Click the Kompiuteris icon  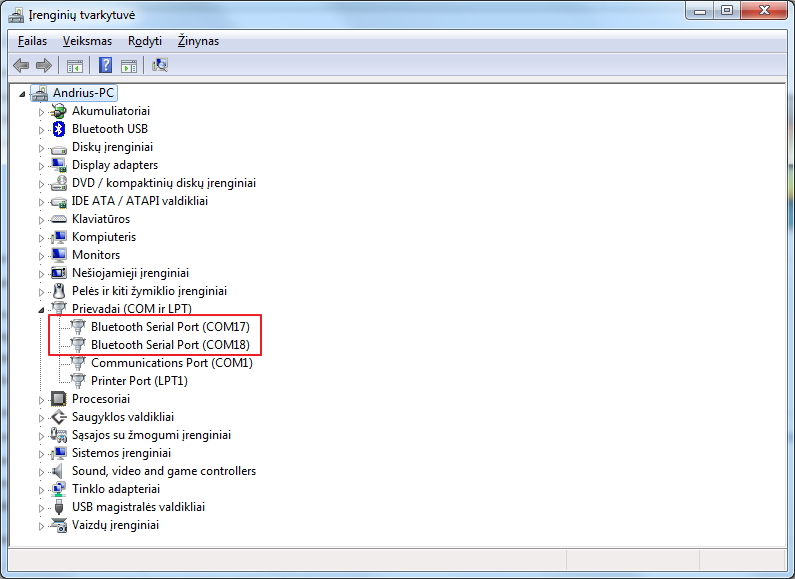click(x=59, y=237)
